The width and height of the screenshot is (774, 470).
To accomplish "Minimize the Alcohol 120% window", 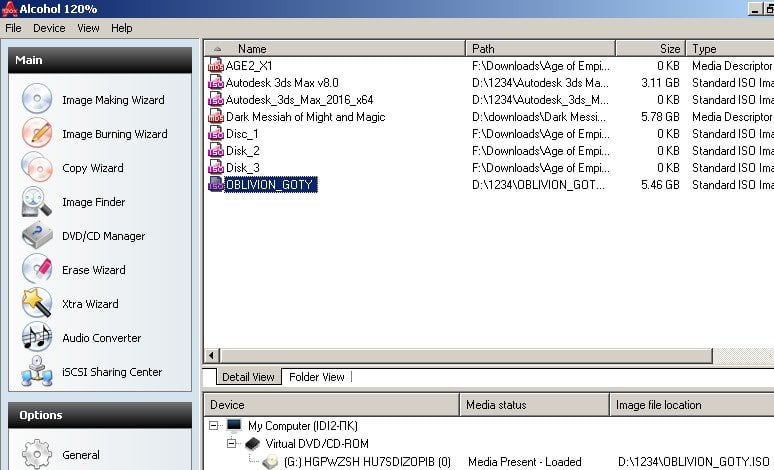I will [755, 9].
